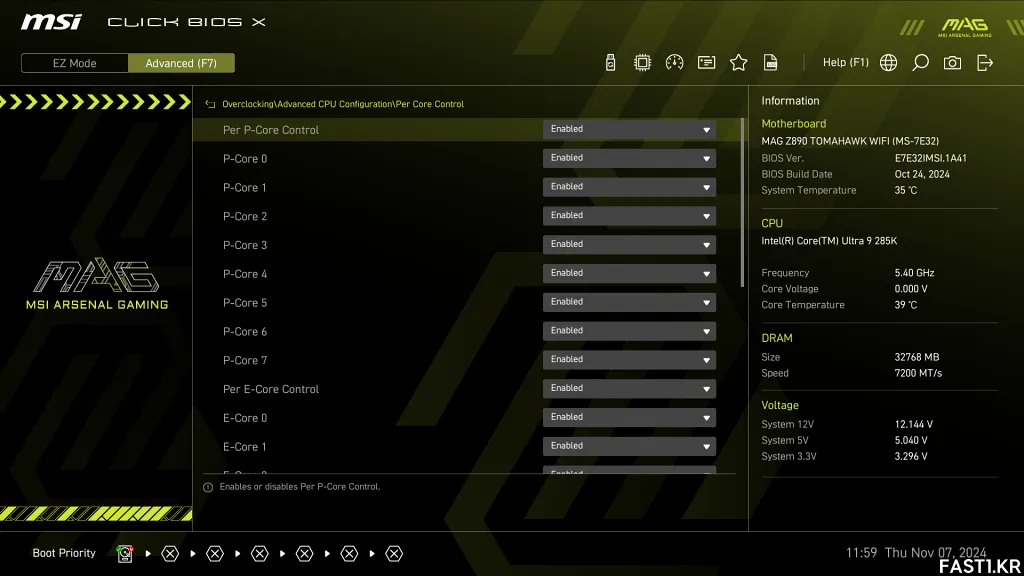Image resolution: width=1024 pixels, height=576 pixels.
Task: Click the info icon beside help description
Action: click(208, 487)
